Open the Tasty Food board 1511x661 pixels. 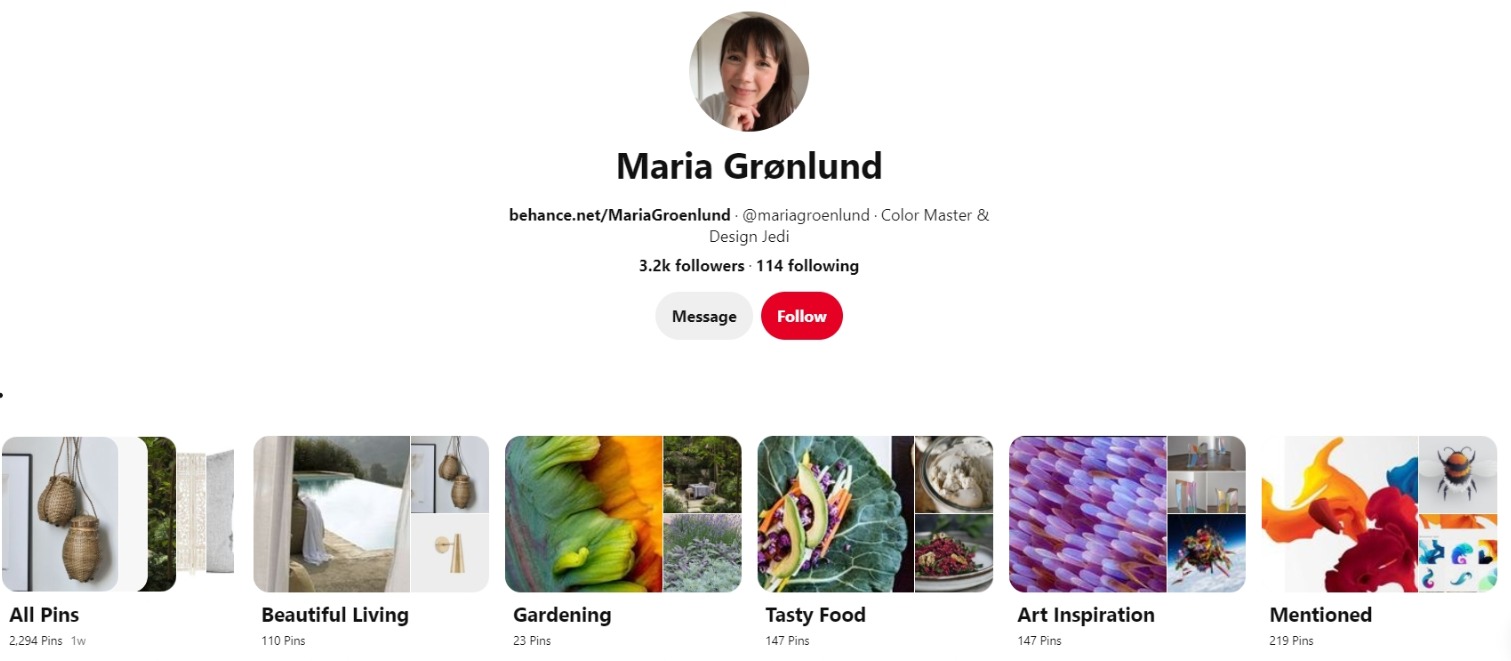click(x=875, y=514)
